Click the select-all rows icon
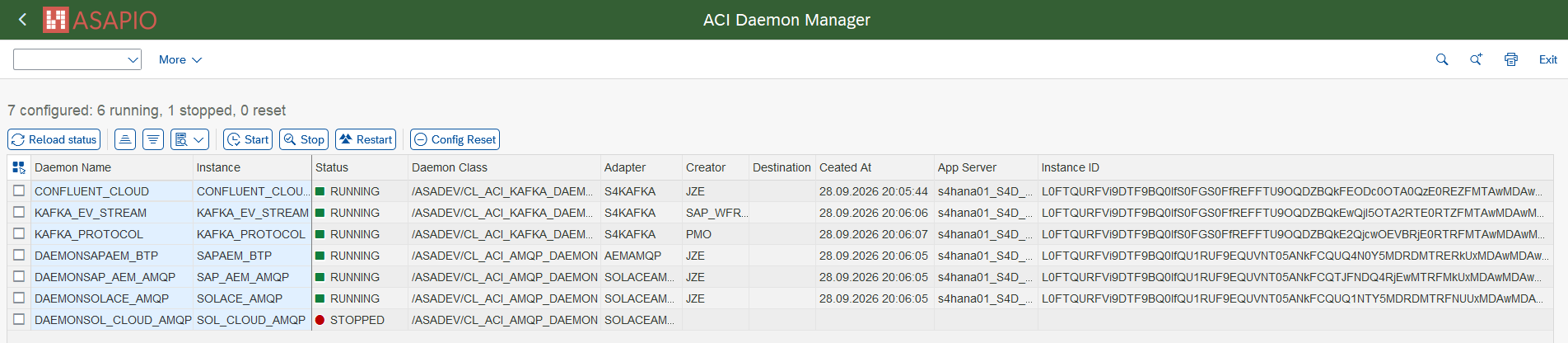The image size is (1568, 343). (x=19, y=167)
